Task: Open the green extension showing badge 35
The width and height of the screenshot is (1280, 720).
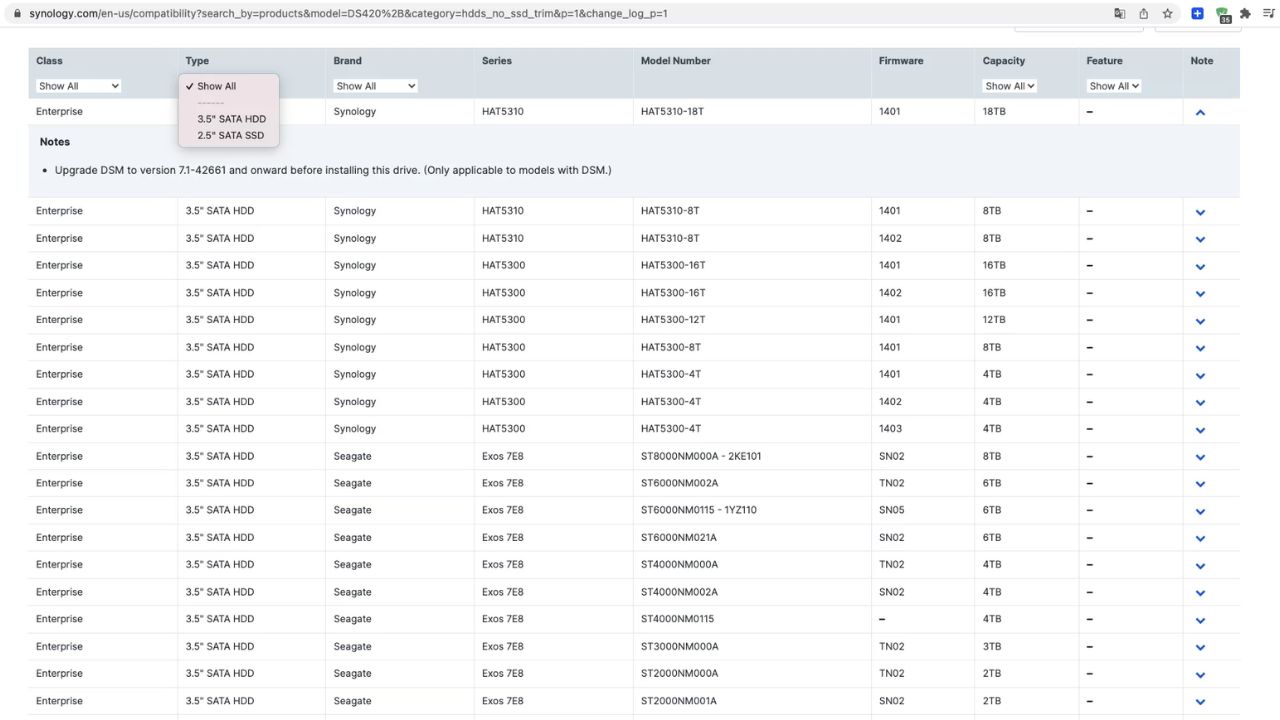Action: tap(1222, 13)
